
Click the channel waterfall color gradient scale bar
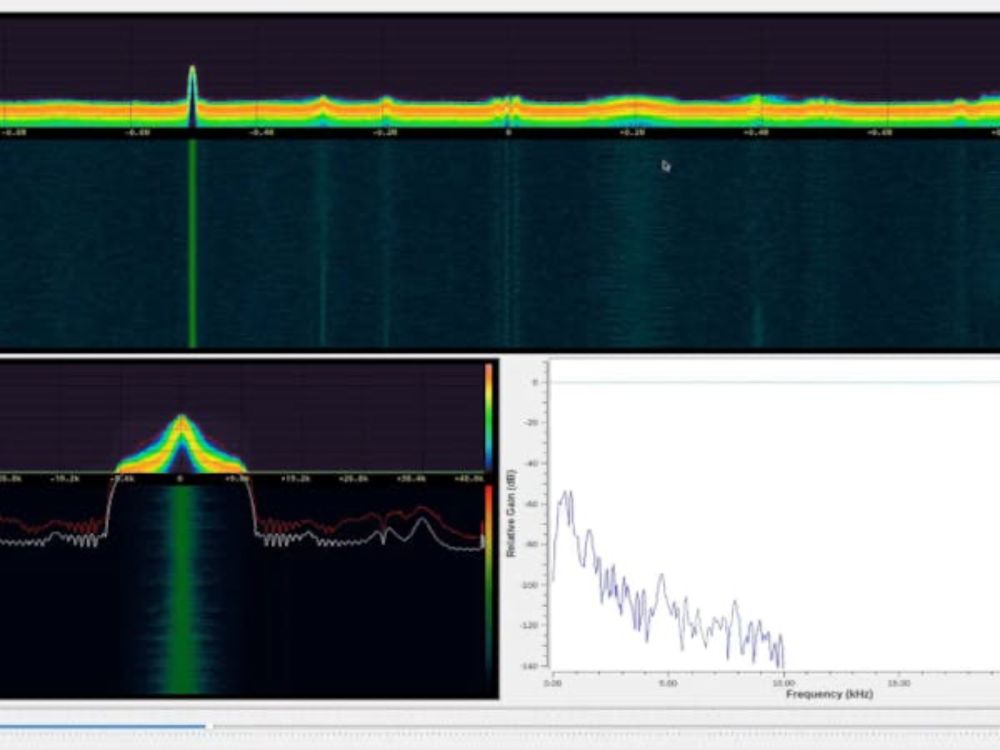pos(489,587)
